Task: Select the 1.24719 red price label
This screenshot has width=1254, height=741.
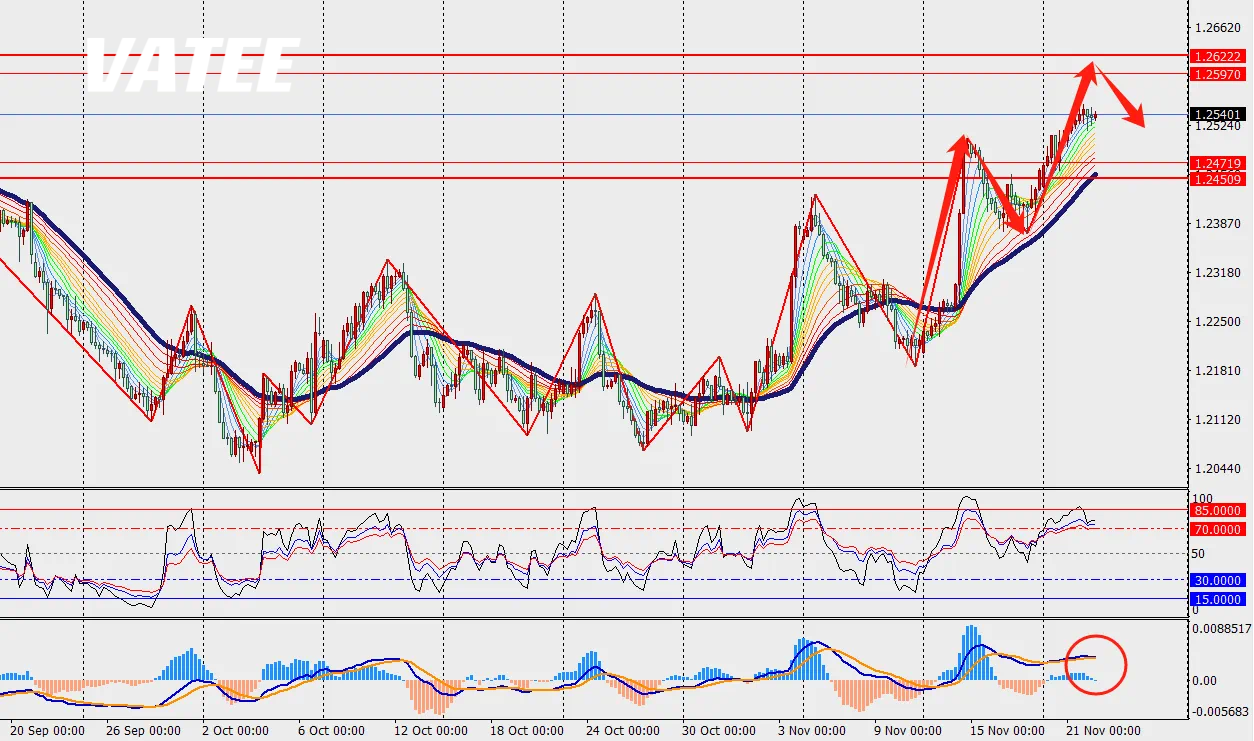Action: click(1219, 162)
